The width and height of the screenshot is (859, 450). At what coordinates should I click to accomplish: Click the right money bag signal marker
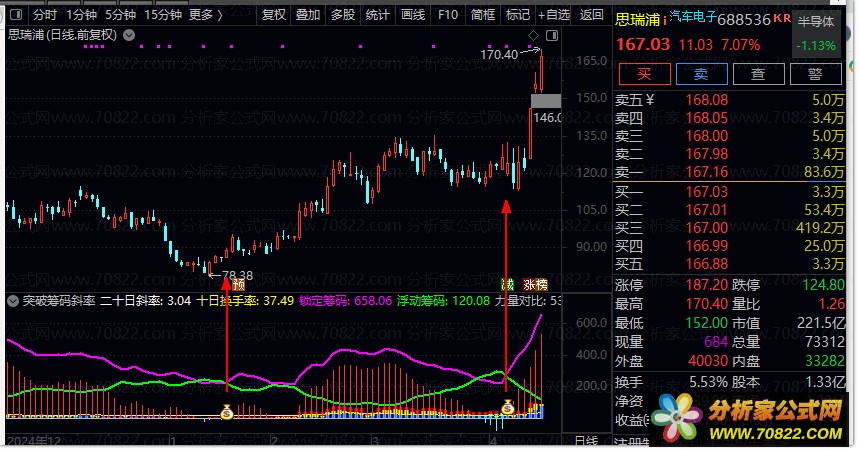click(508, 408)
